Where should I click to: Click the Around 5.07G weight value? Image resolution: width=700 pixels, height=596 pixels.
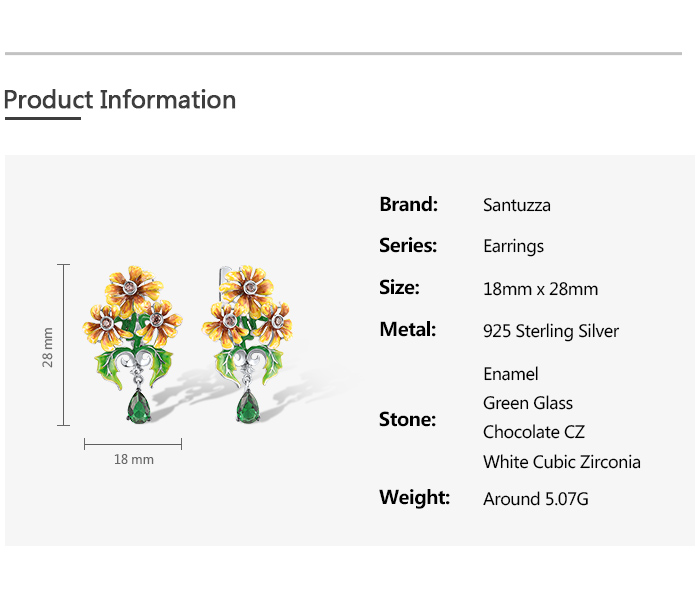[x=535, y=498]
